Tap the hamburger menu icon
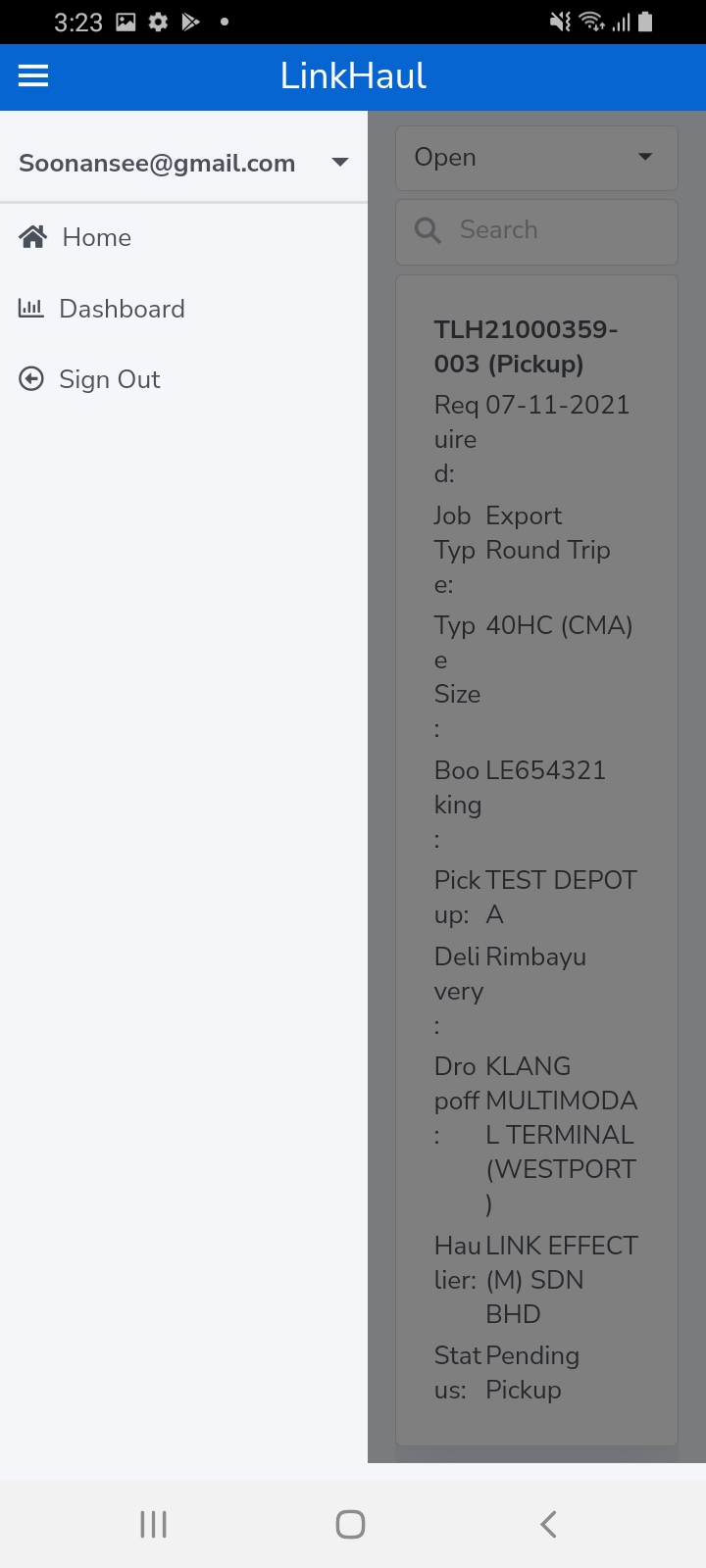The height and width of the screenshot is (1568, 706). pyautogui.click(x=33, y=75)
